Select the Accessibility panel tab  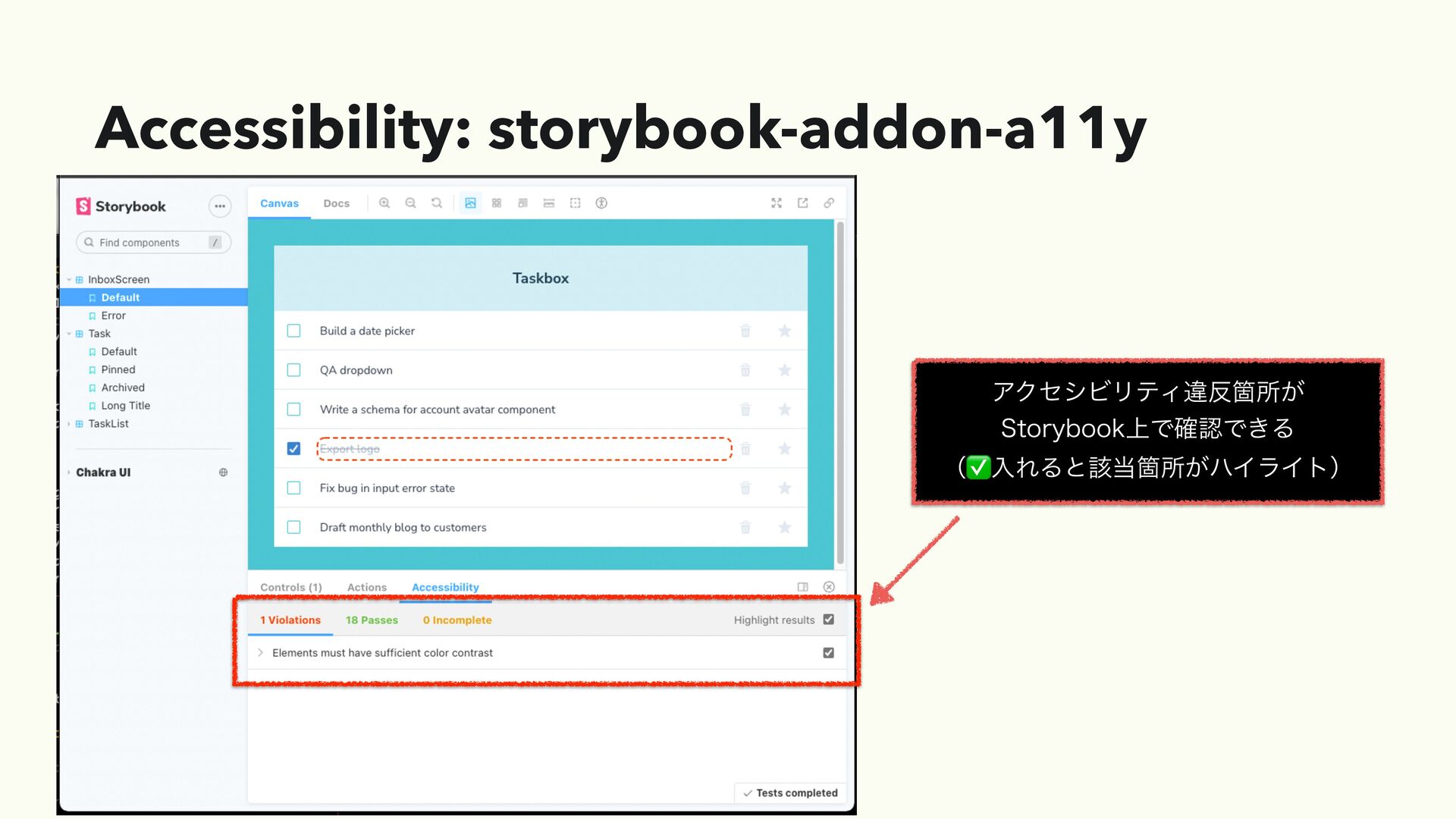[445, 588]
